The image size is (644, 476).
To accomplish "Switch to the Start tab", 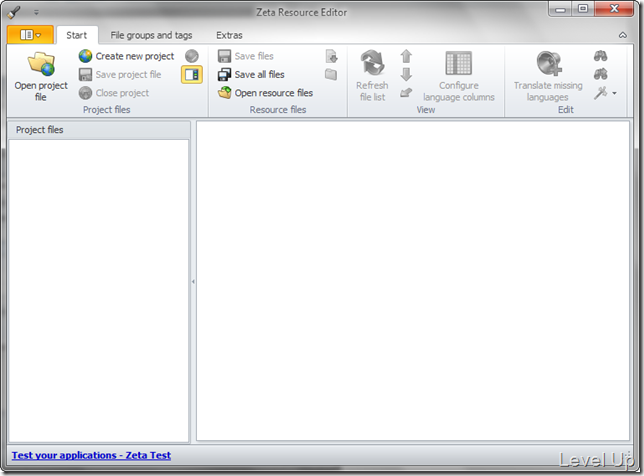I will tap(77, 35).
